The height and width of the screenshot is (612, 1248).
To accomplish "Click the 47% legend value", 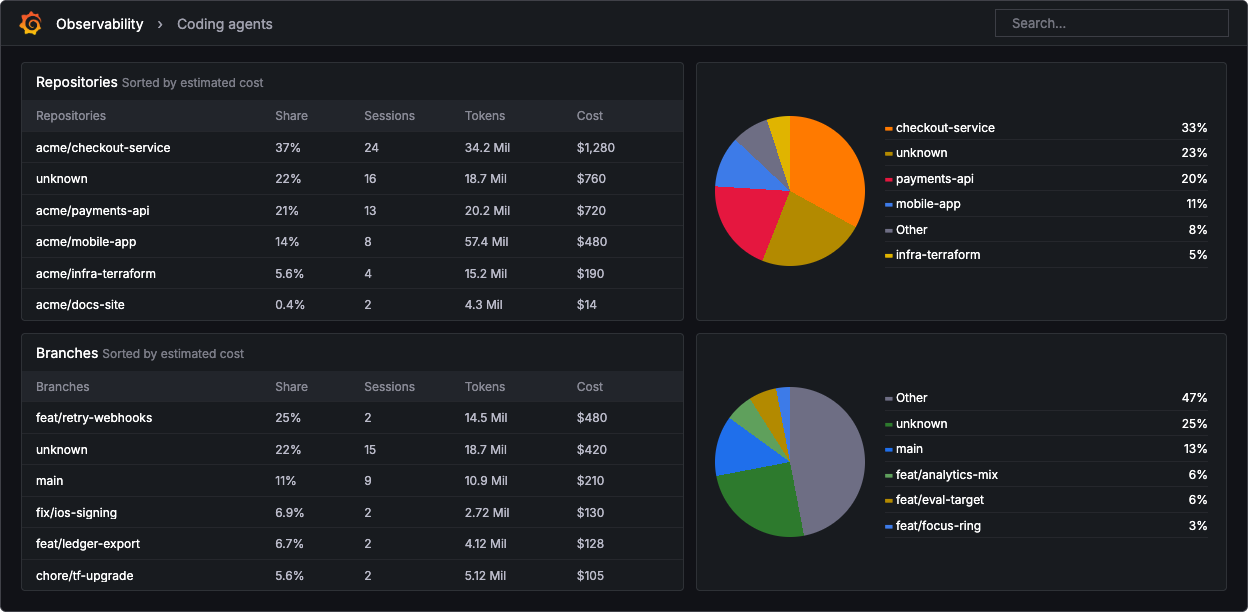I will 1194,398.
